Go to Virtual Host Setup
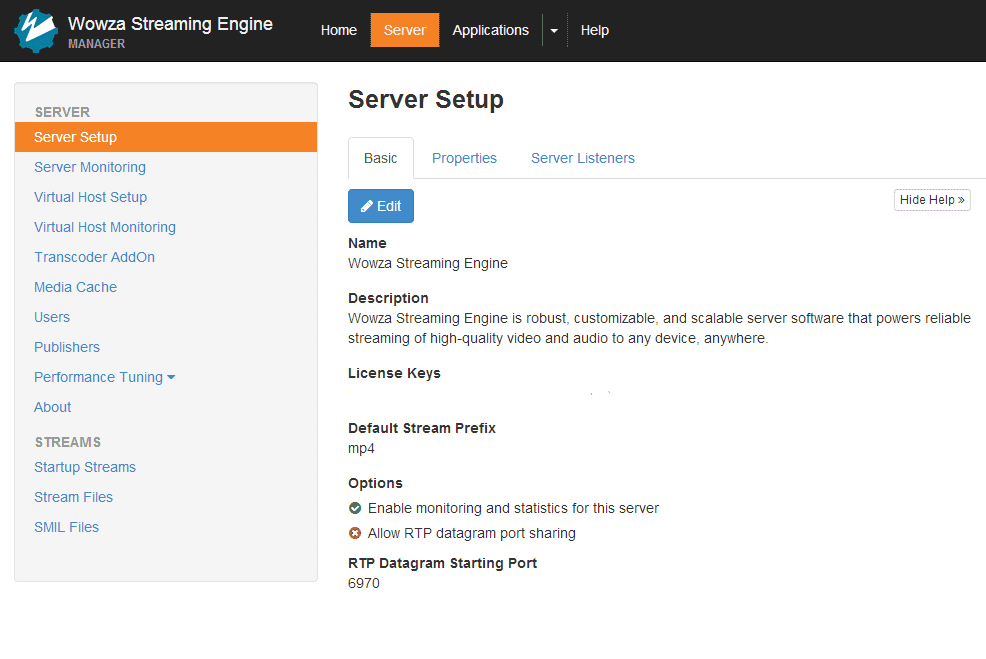The image size is (986, 659). (91, 197)
